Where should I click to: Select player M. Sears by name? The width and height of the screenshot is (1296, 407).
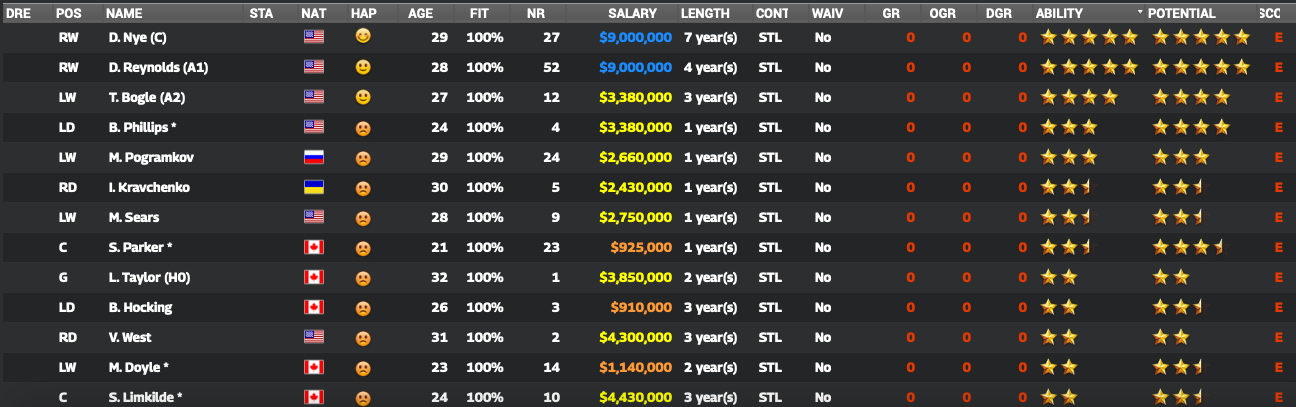(x=133, y=217)
